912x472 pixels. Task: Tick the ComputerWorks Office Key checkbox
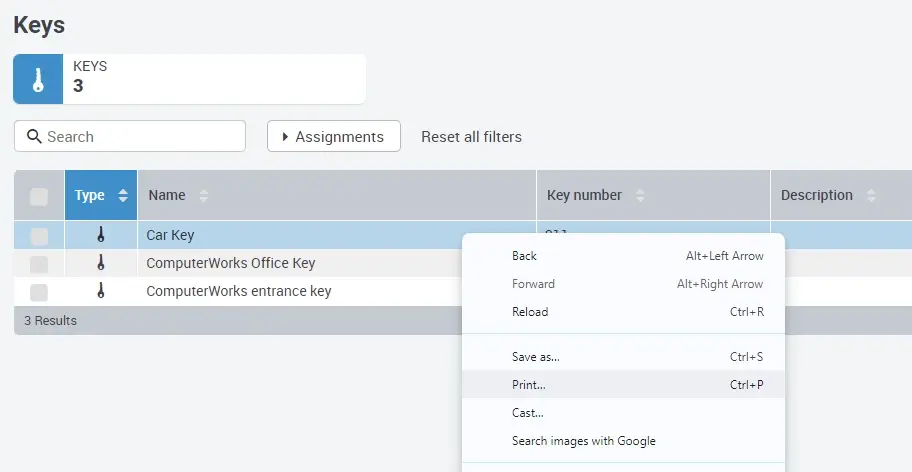(x=39, y=264)
